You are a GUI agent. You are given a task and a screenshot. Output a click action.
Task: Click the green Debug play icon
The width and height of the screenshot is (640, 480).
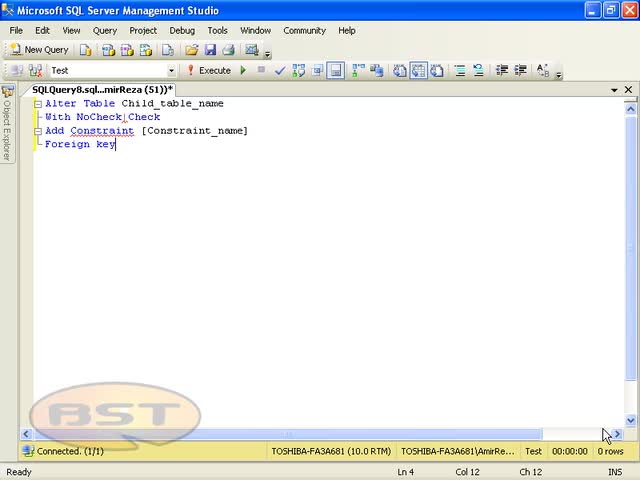243,71
